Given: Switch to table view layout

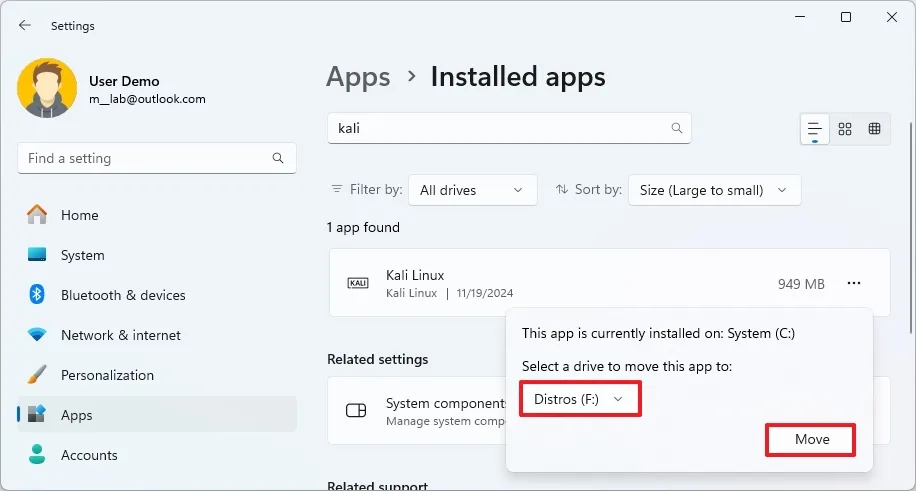Looking at the screenshot, I should point(875,129).
